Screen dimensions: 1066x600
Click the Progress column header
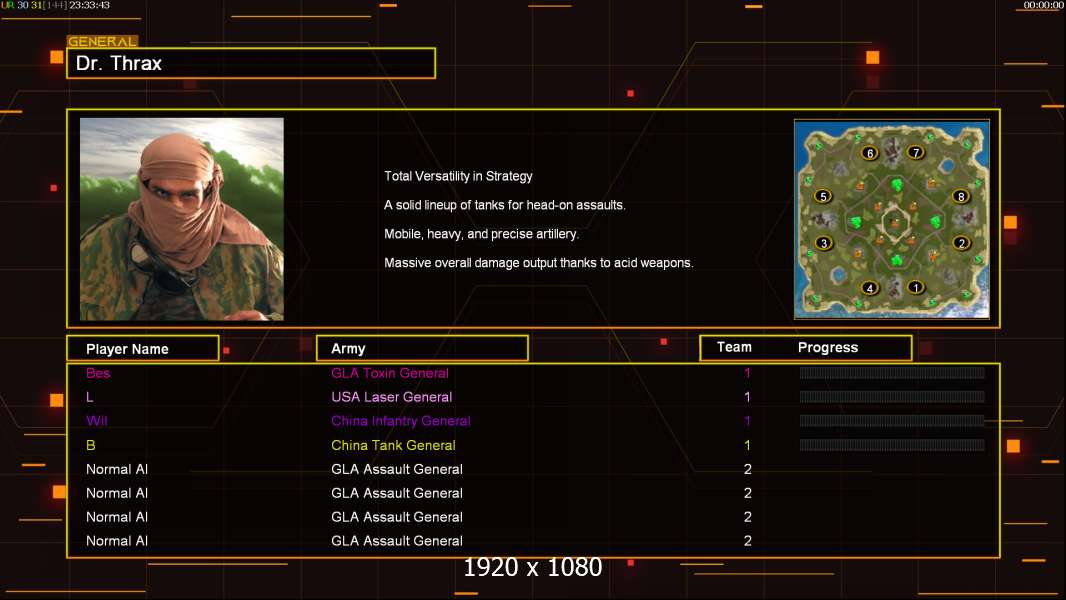tap(827, 348)
